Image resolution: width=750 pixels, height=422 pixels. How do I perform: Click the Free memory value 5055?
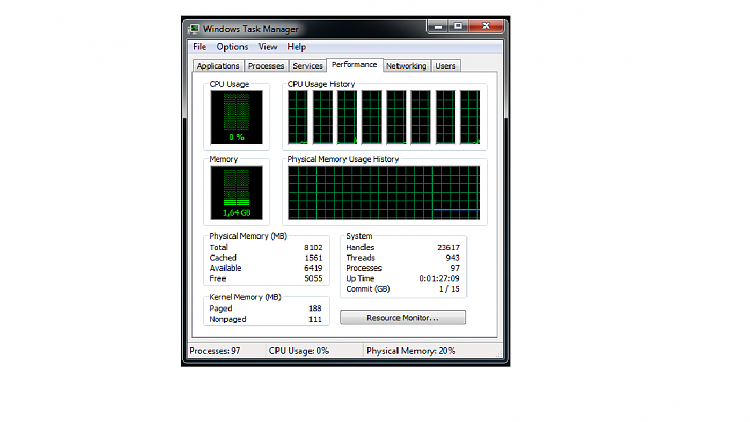(313, 278)
